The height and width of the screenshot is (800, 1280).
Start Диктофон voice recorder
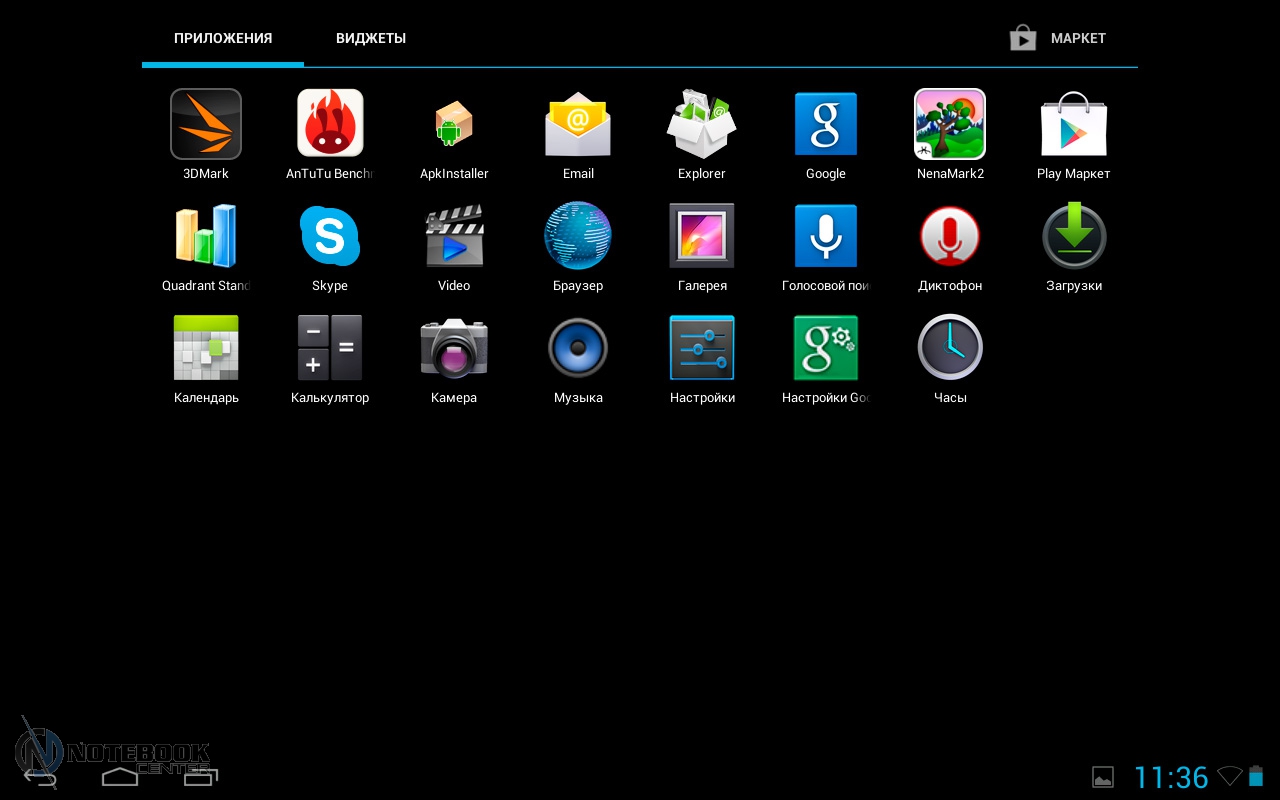tap(950, 237)
